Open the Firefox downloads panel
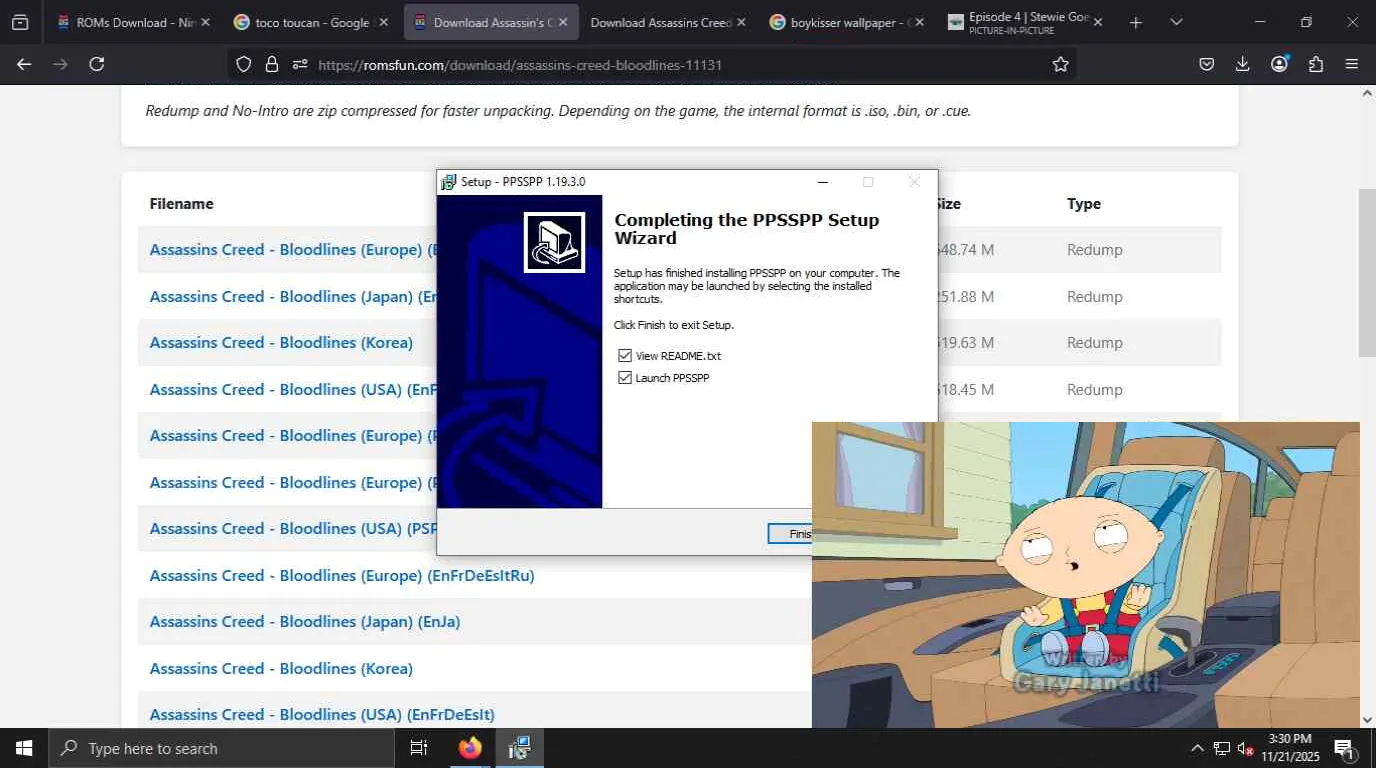 pos(1243,64)
